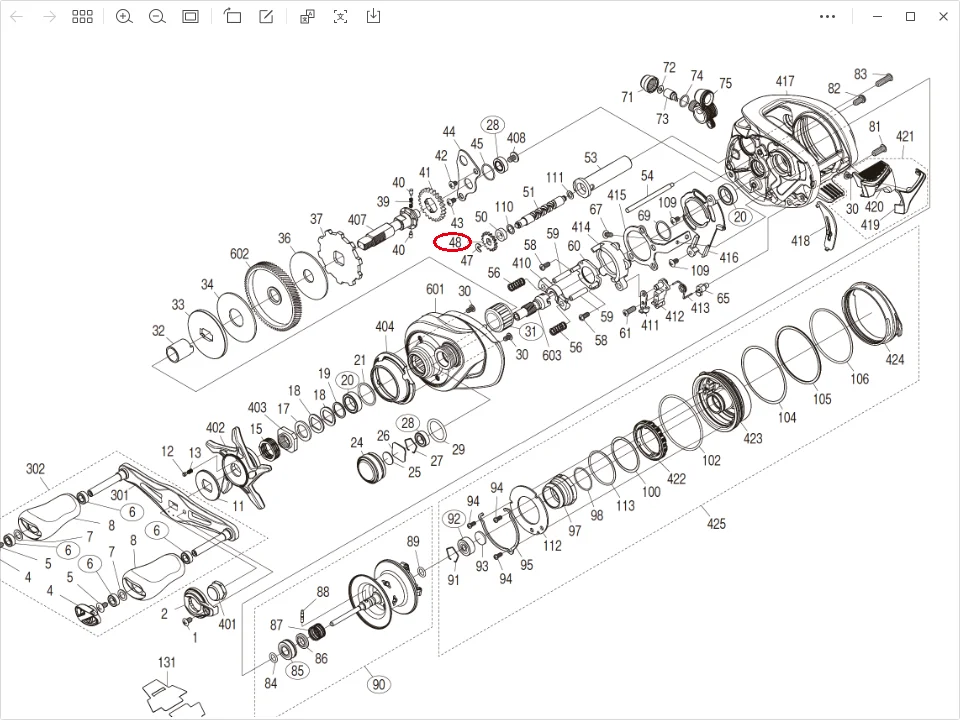This screenshot has height=720, width=960.
Task: Extract text from the image (OCR)
Action: 340,17
